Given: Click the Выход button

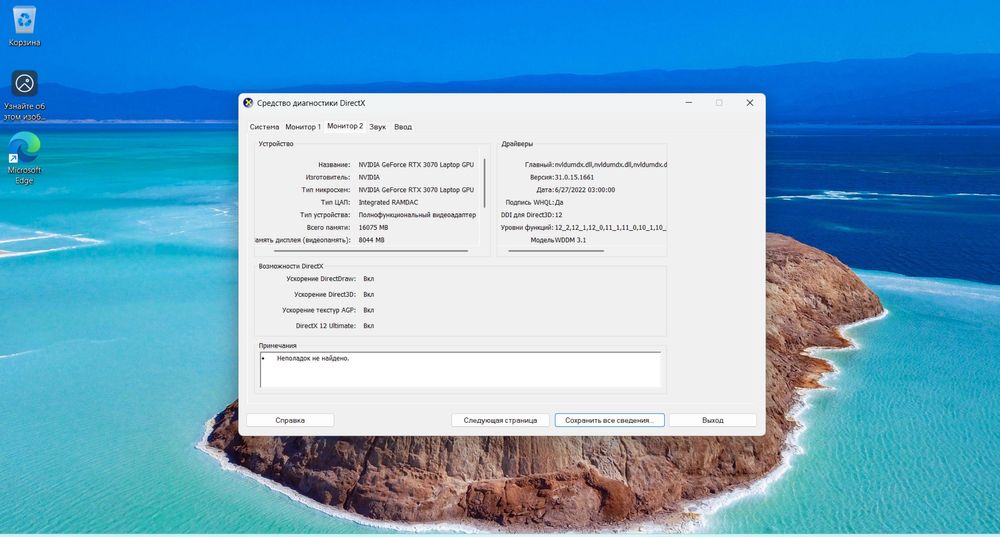Looking at the screenshot, I should tap(712, 420).
